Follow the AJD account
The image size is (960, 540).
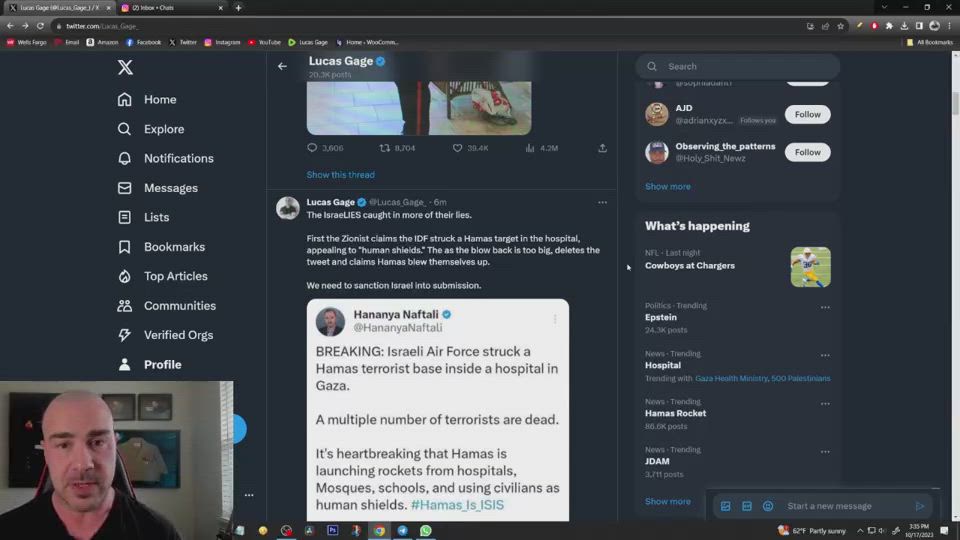click(807, 114)
